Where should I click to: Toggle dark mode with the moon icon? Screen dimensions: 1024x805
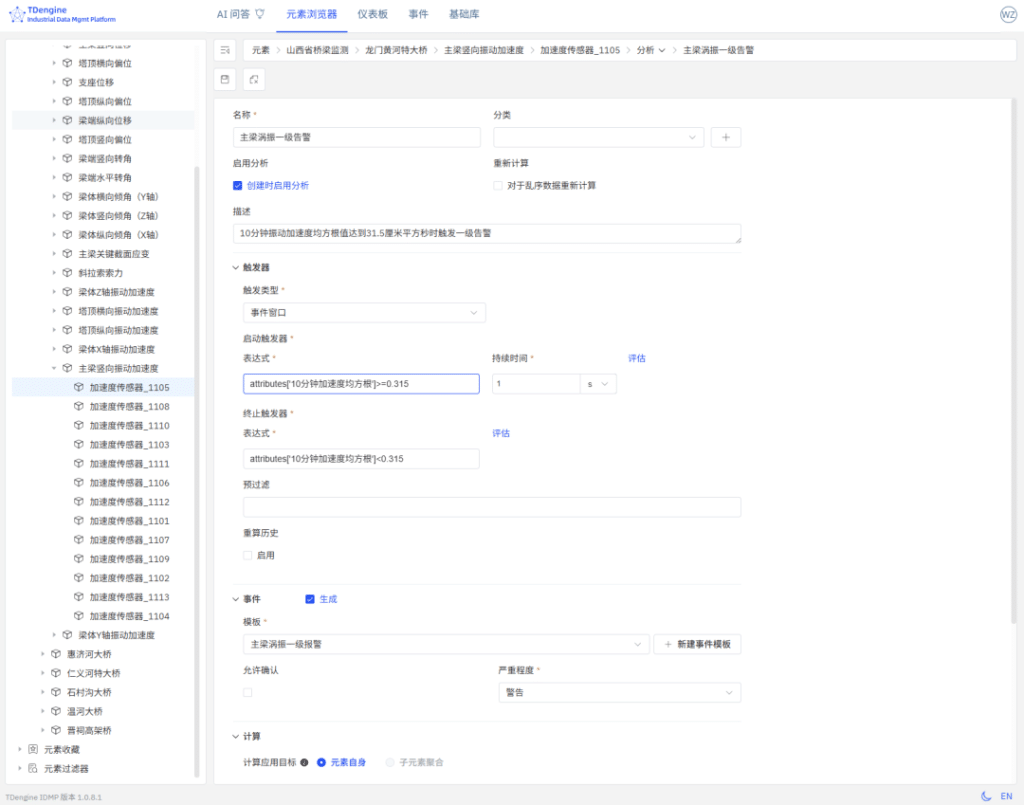point(986,796)
